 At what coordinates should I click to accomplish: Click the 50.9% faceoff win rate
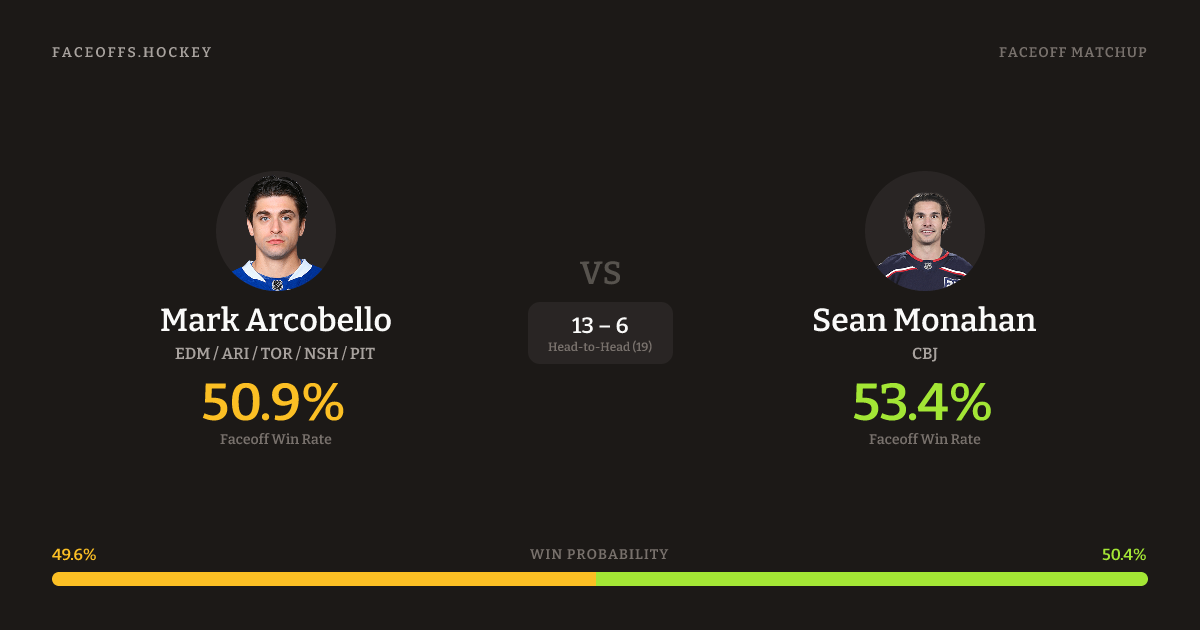click(273, 402)
